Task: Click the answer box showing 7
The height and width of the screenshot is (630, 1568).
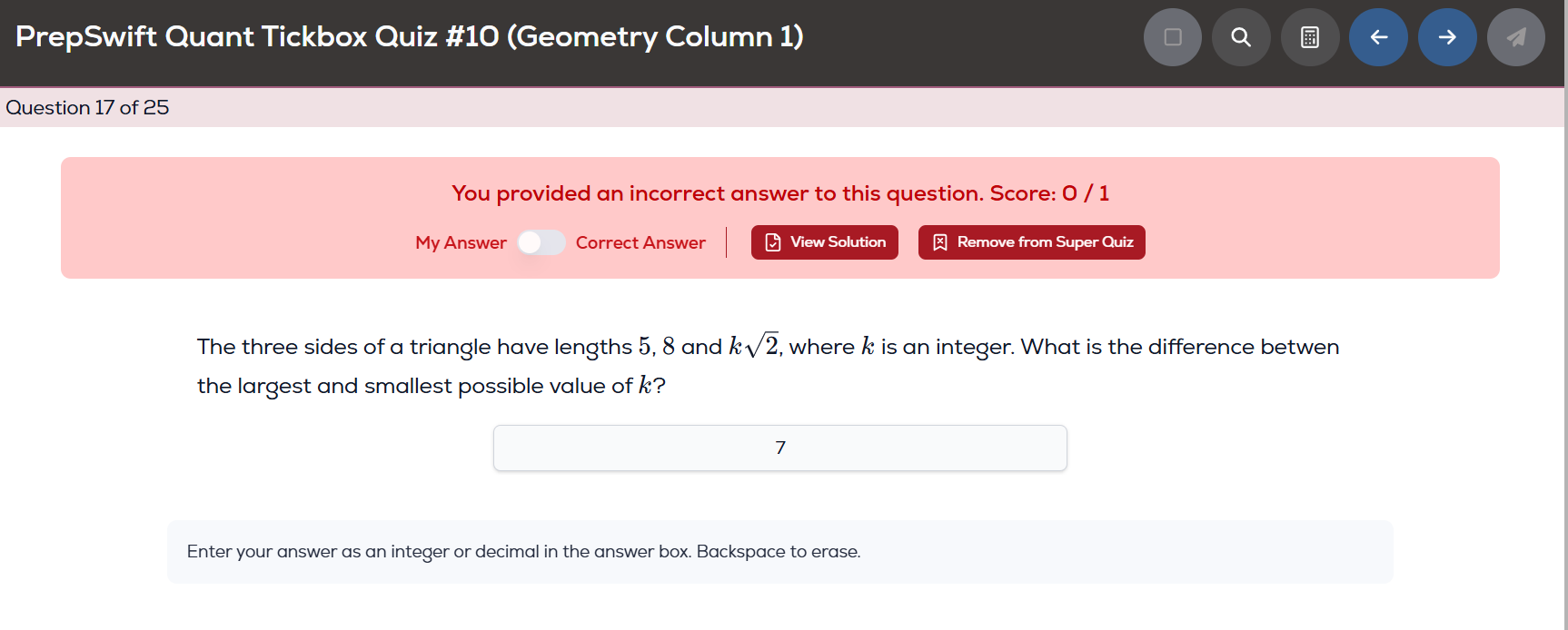Action: point(779,448)
